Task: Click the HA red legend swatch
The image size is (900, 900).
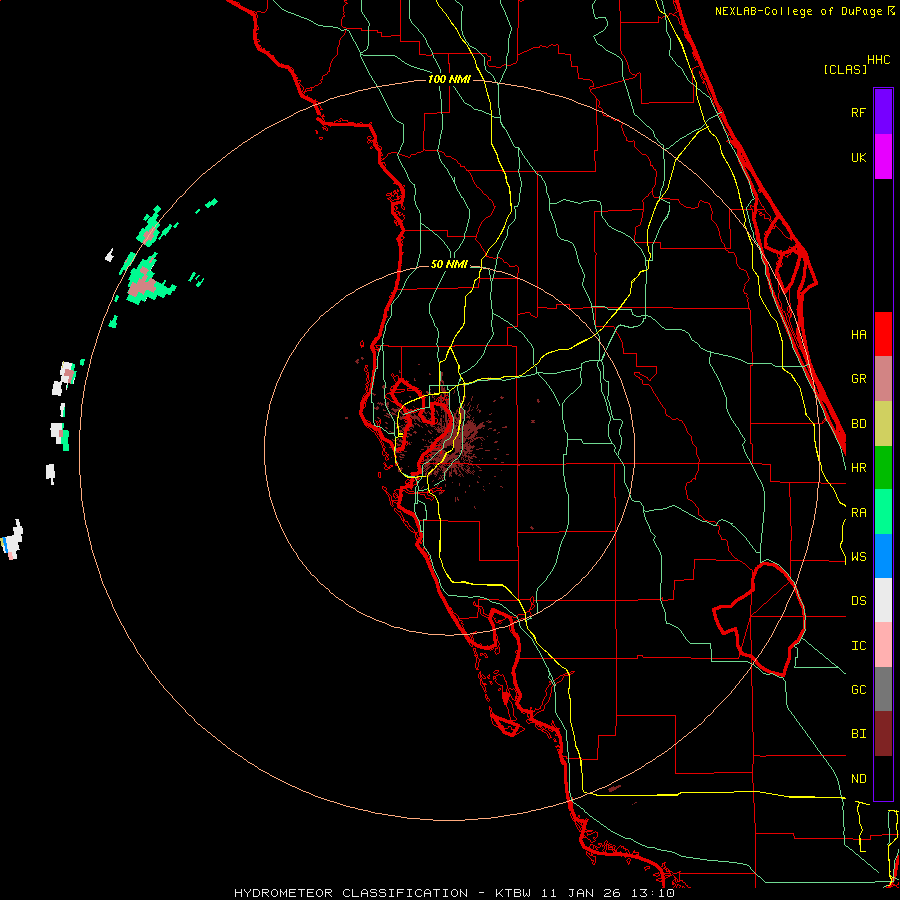Action: (x=883, y=334)
